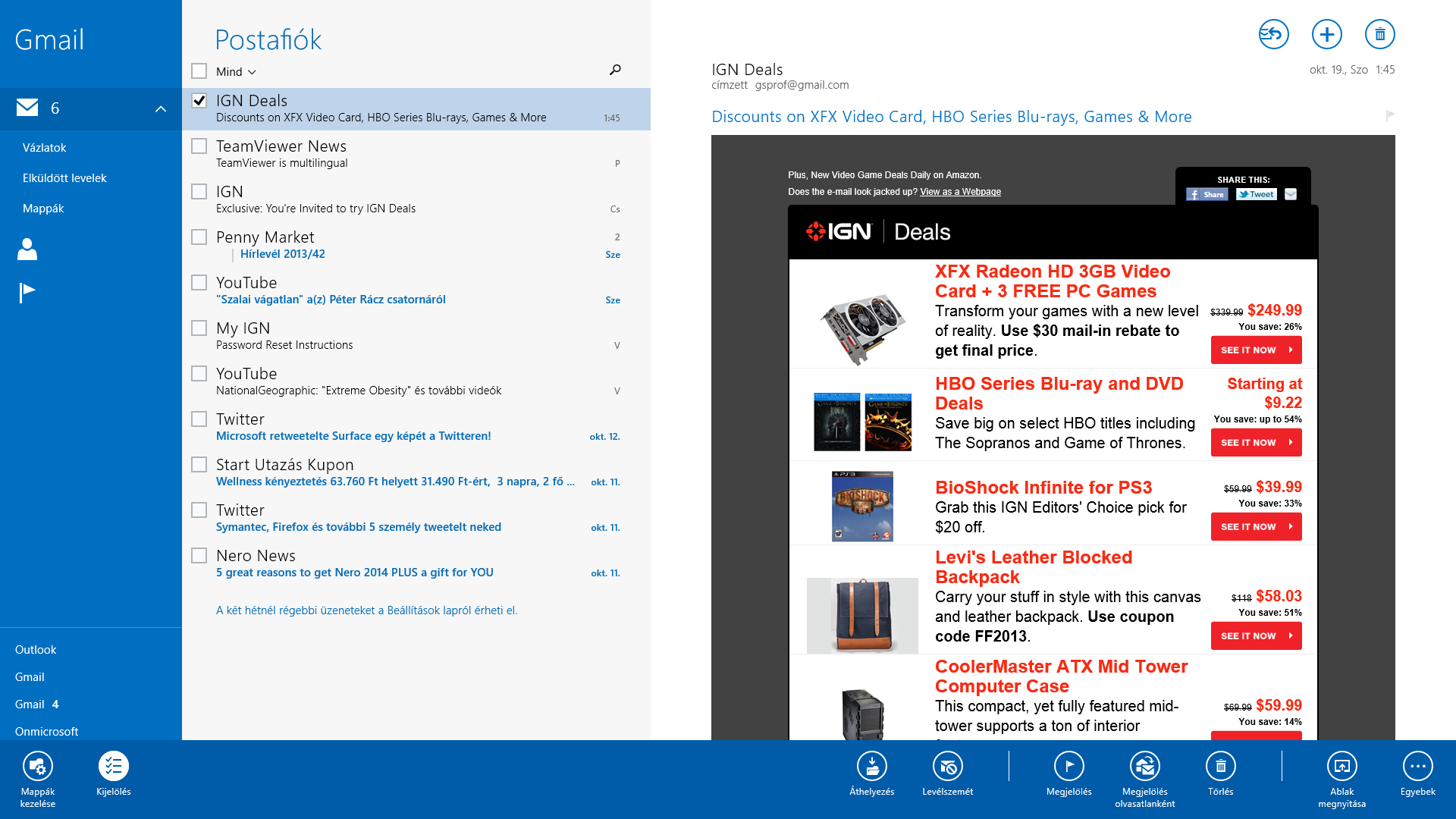
Task: Click the BioShock Infinite PS3 cover image
Action: click(862, 506)
